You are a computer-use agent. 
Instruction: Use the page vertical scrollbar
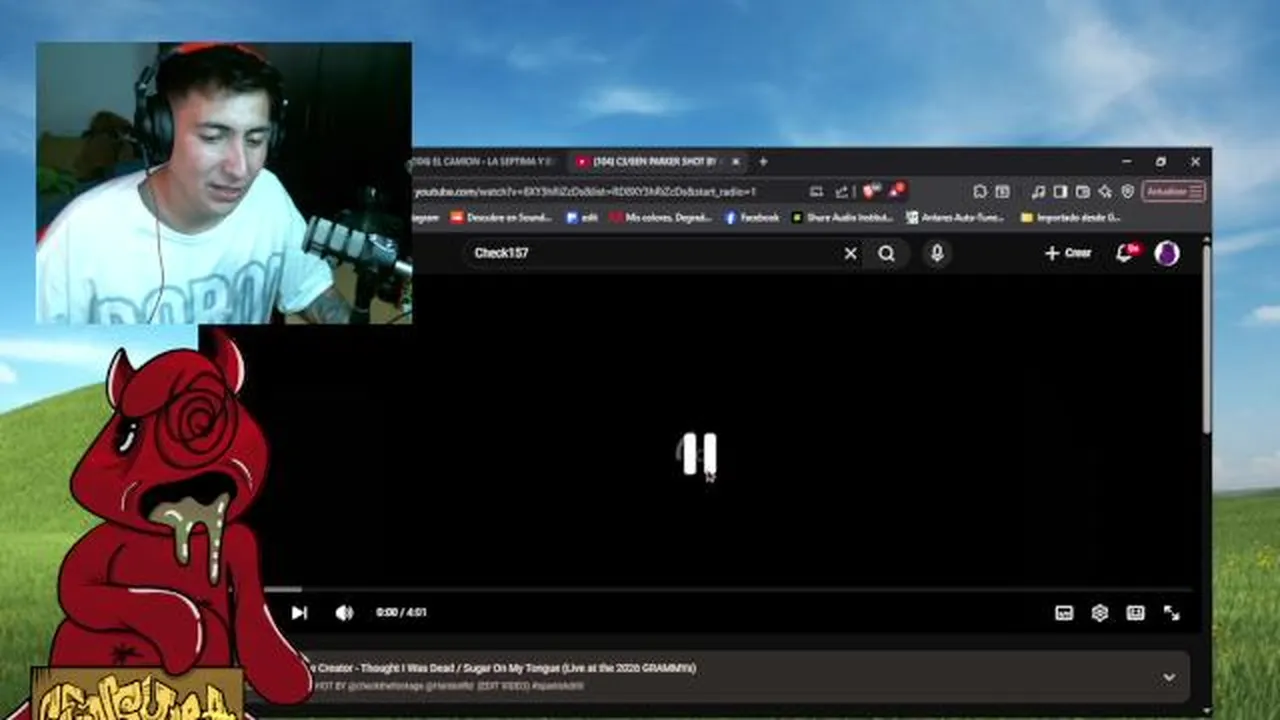click(x=1206, y=340)
